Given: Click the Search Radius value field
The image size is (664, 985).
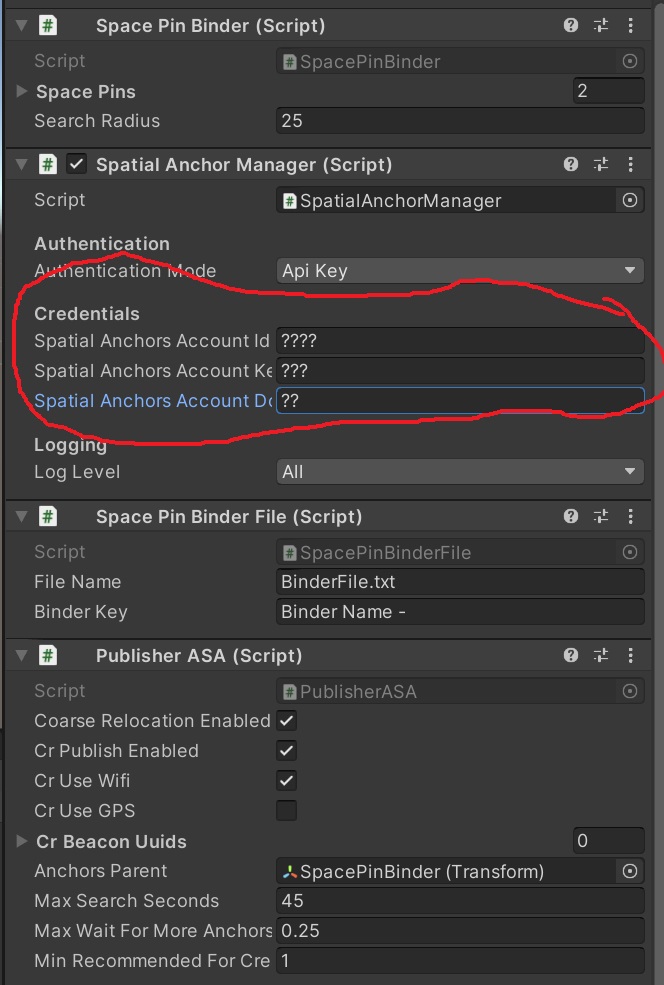Looking at the screenshot, I should 460,121.
